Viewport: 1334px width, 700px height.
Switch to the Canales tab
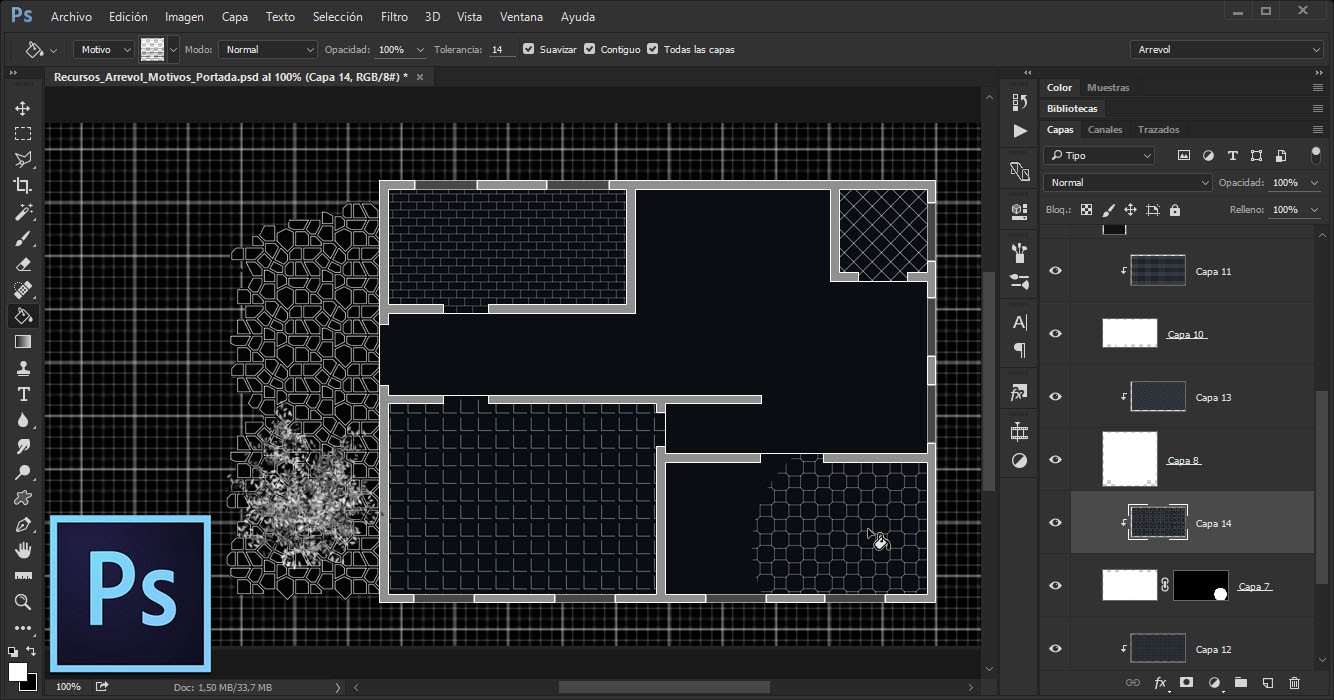pyautogui.click(x=1105, y=130)
